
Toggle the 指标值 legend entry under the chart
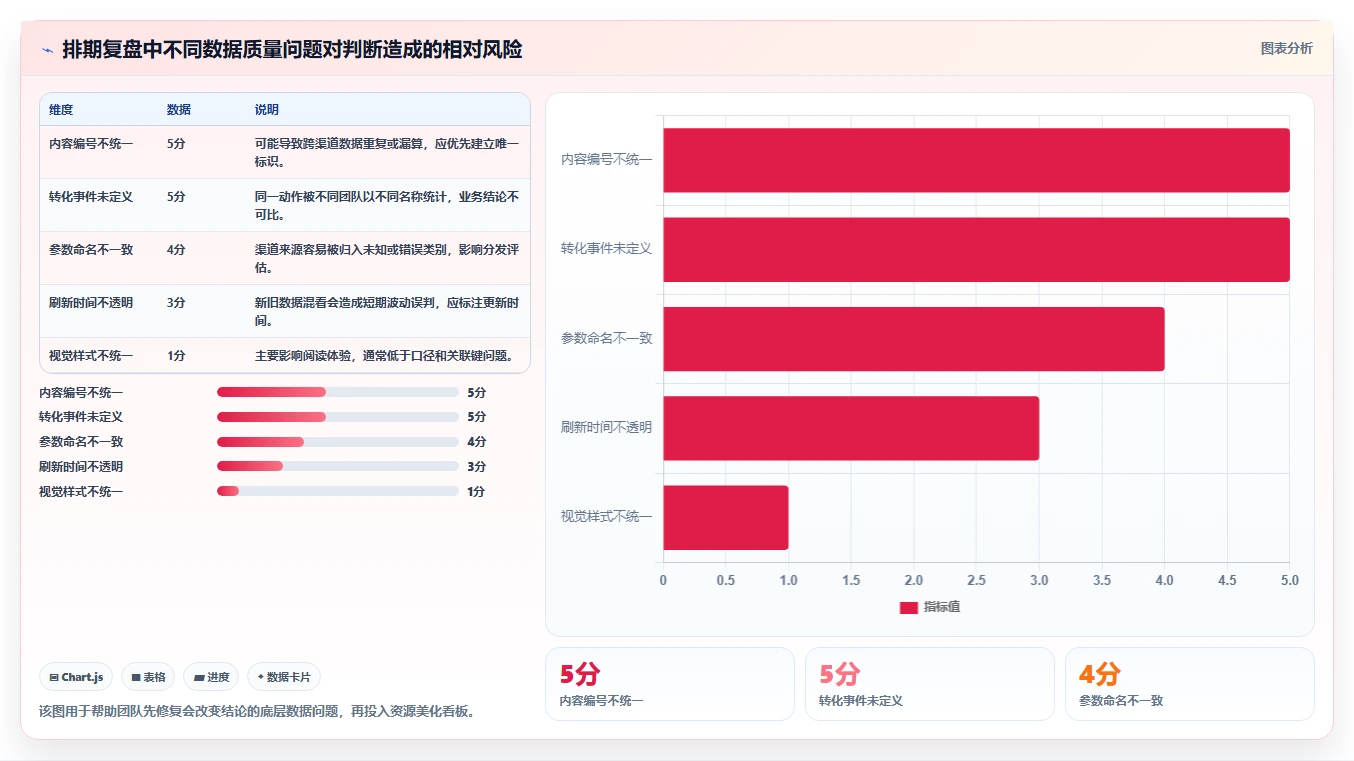[929, 607]
